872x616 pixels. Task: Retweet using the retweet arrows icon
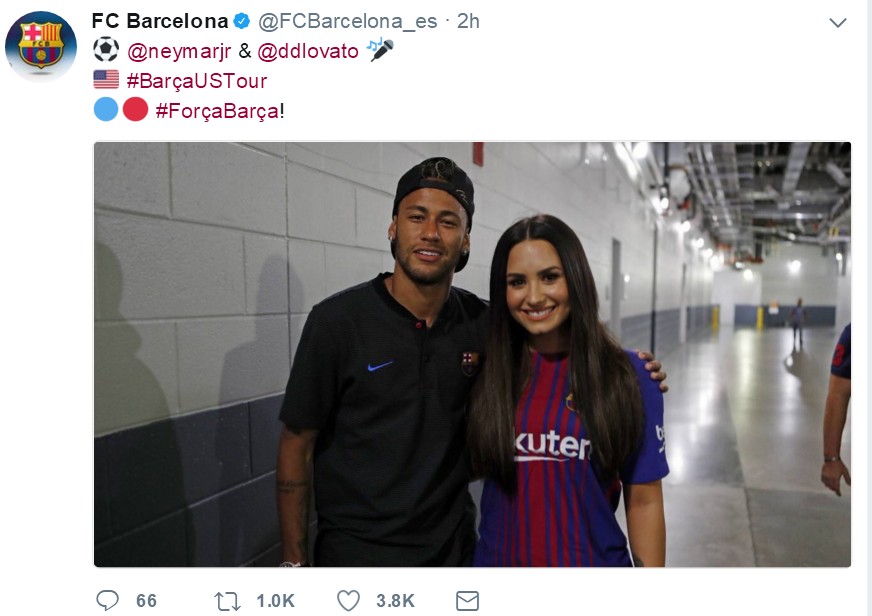coord(227,600)
